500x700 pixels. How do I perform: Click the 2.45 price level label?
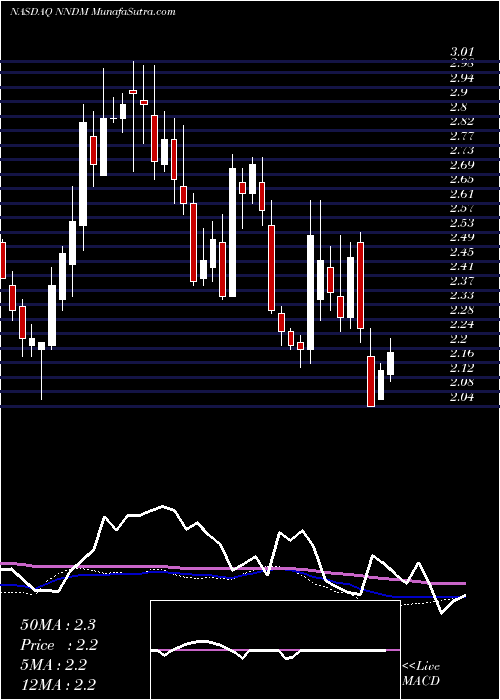[462, 252]
